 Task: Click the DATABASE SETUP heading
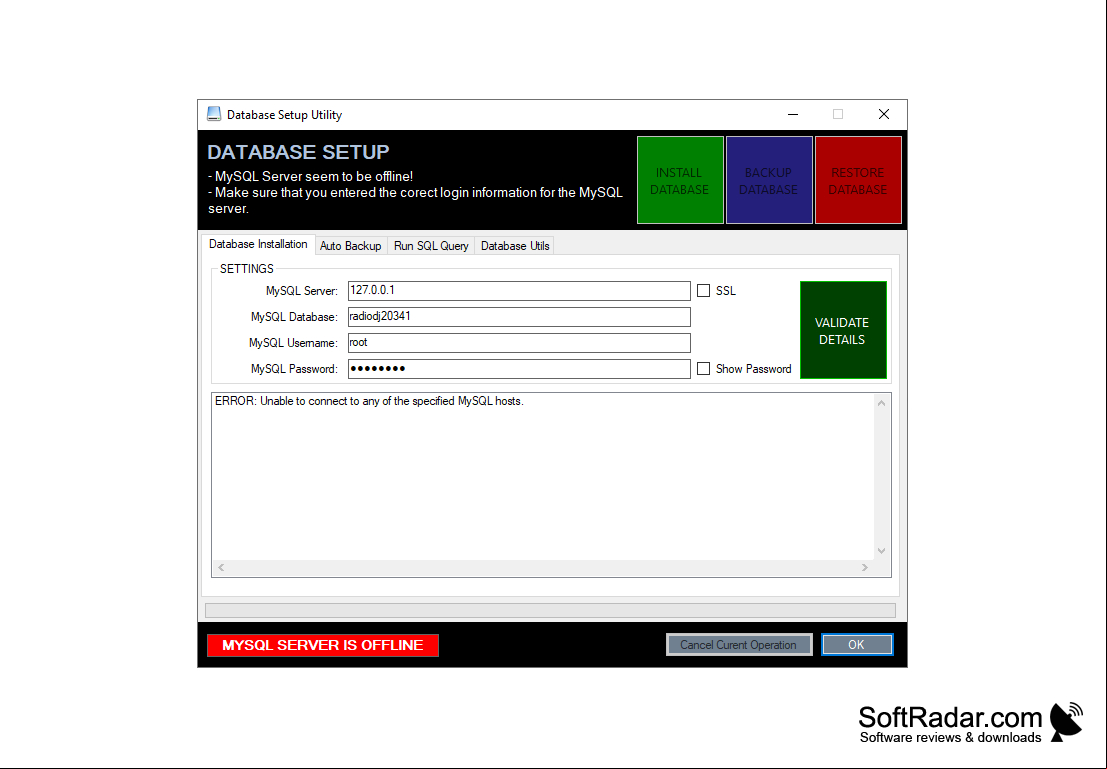[298, 153]
